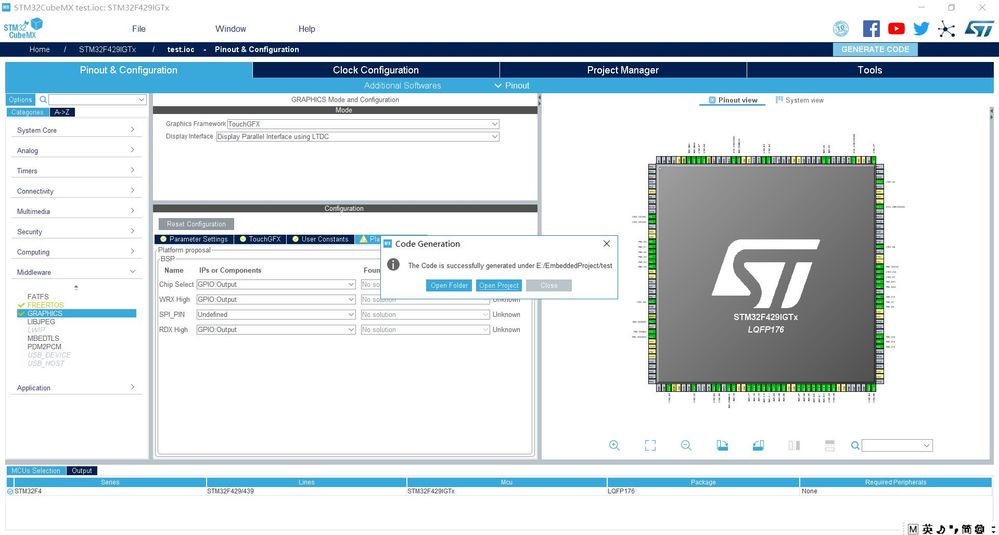Switch to the System view
Viewport: 999px width, 535px height.
pos(800,100)
